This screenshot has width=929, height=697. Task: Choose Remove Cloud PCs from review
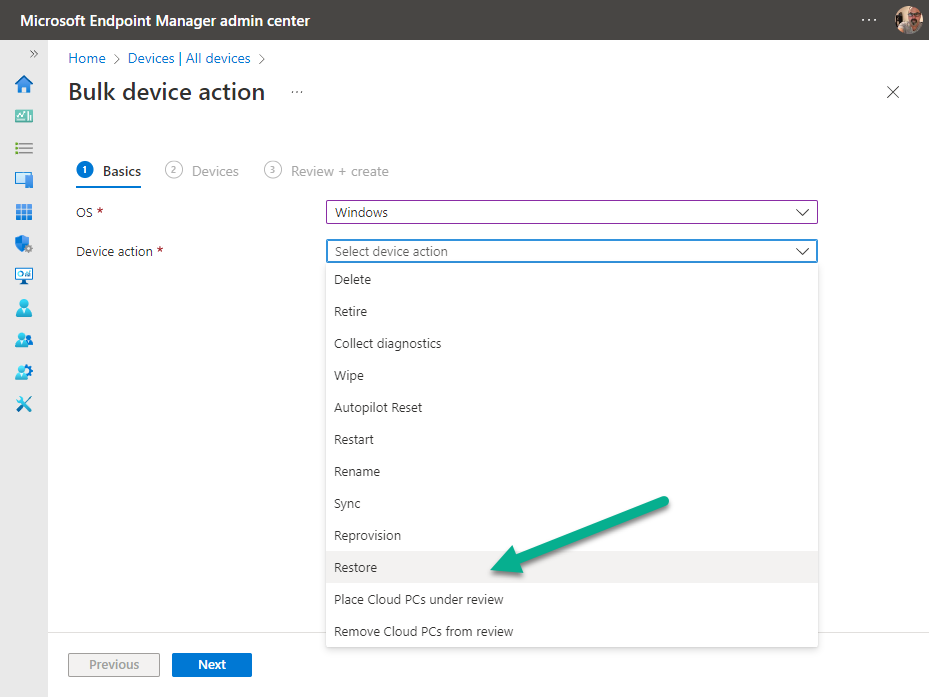pyautogui.click(x=572, y=631)
